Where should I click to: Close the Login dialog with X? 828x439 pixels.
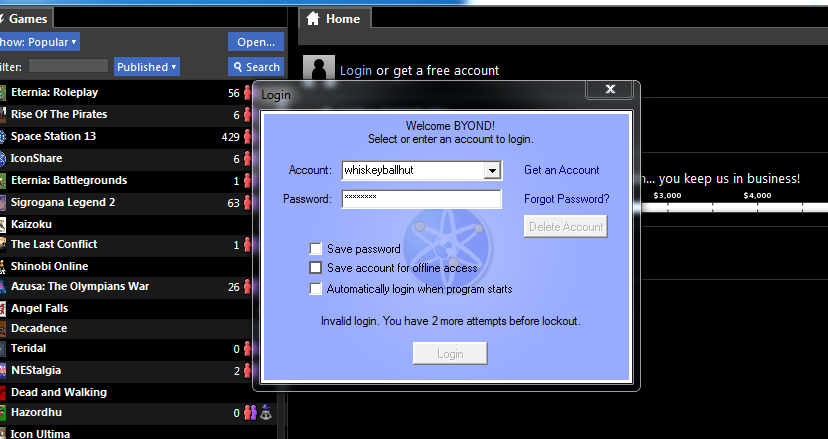[x=610, y=89]
